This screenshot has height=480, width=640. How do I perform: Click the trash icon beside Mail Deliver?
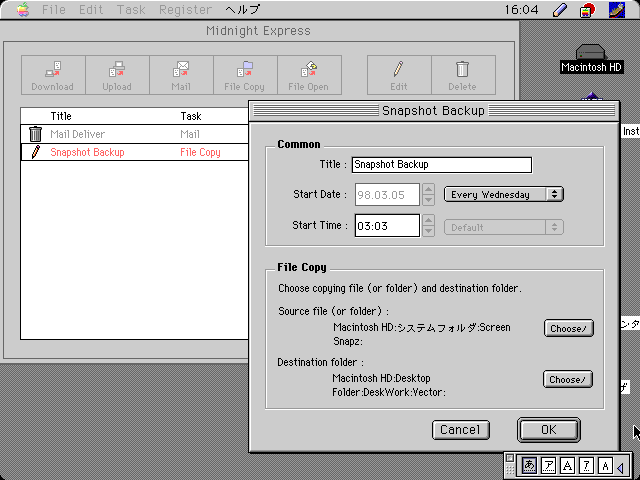[36, 134]
